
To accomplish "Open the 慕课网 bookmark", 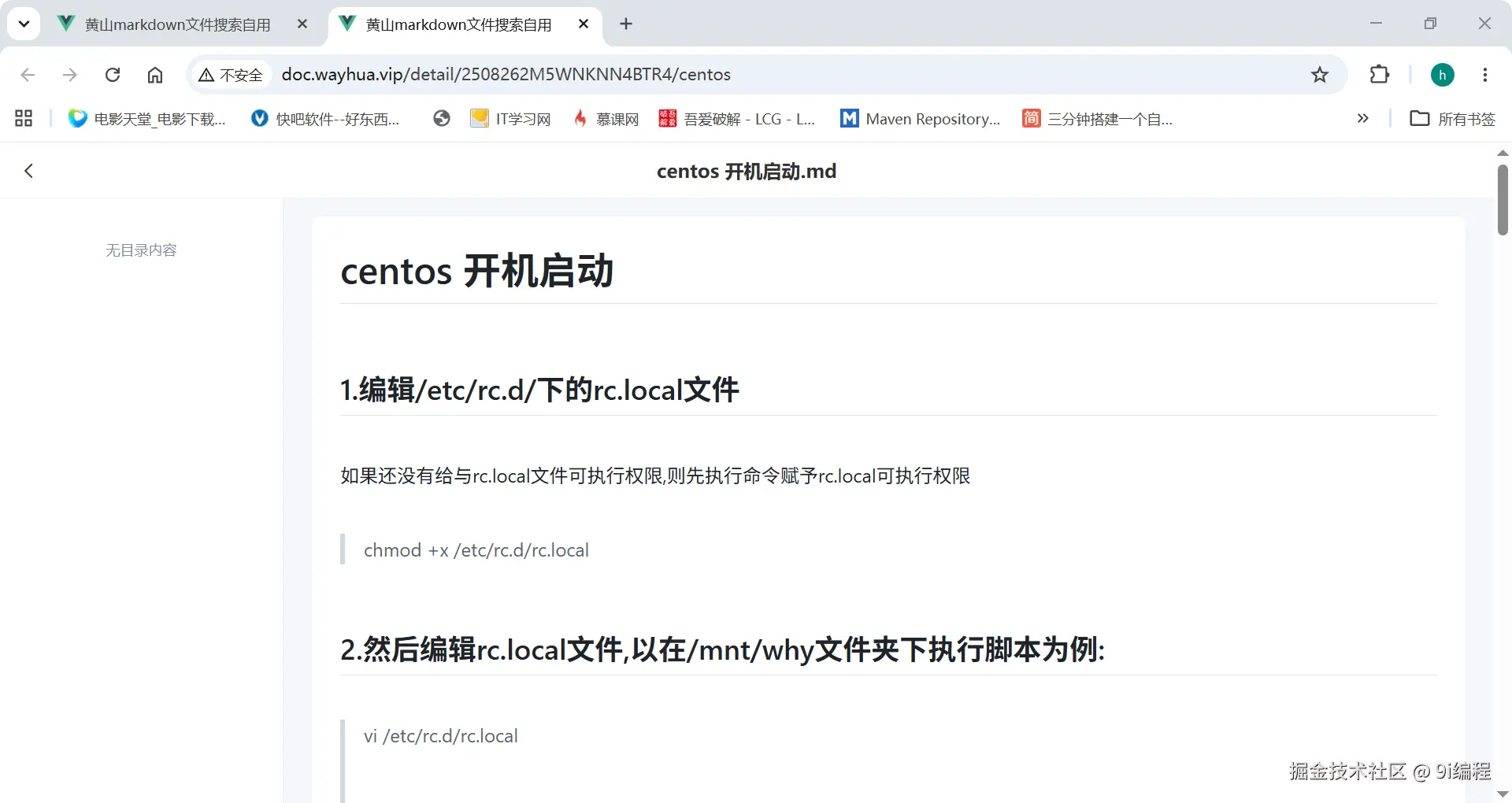I will pyautogui.click(x=606, y=119).
